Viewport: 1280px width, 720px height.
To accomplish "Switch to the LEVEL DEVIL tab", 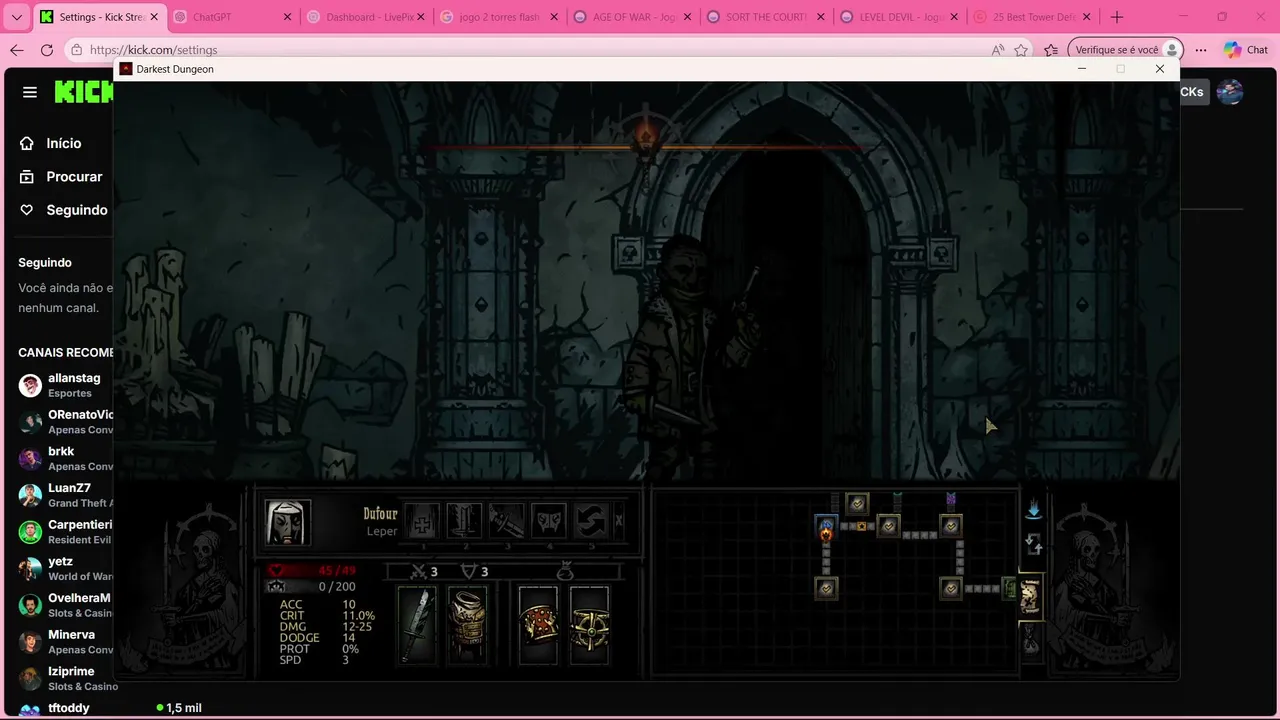I will point(898,17).
